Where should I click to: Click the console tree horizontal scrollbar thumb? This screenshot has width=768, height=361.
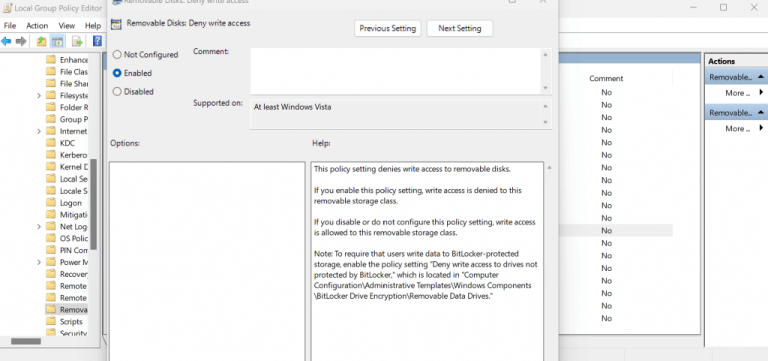(x=26, y=341)
